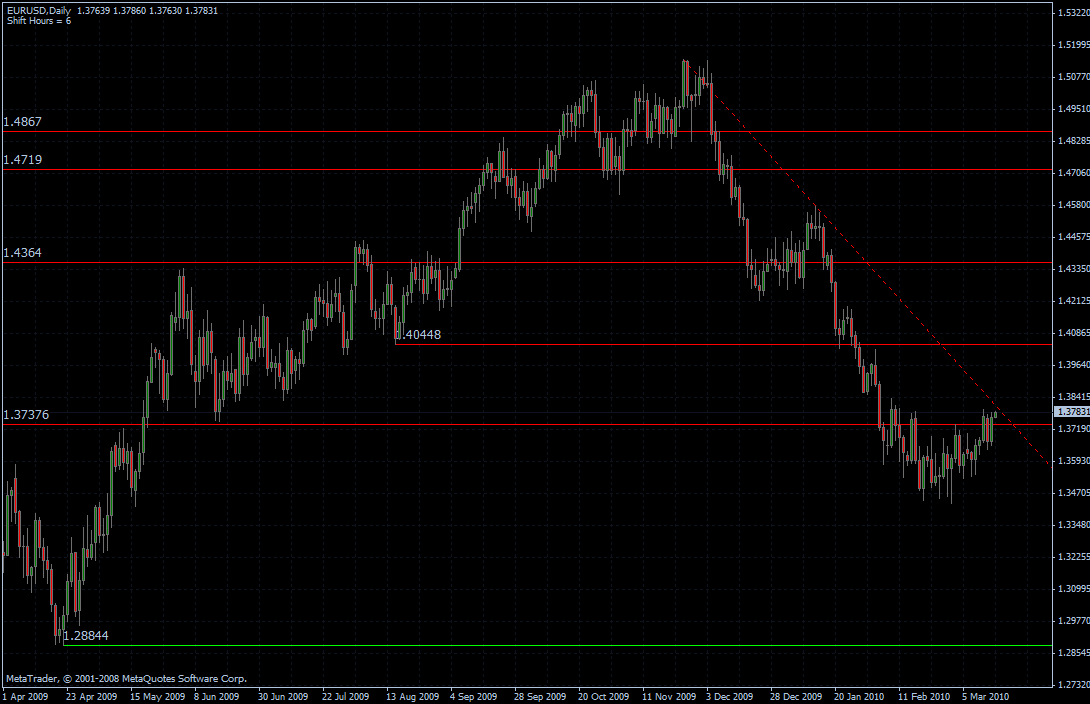Click the 1.48285 price scale value
This screenshot has height=704, width=1090.
[1074, 140]
